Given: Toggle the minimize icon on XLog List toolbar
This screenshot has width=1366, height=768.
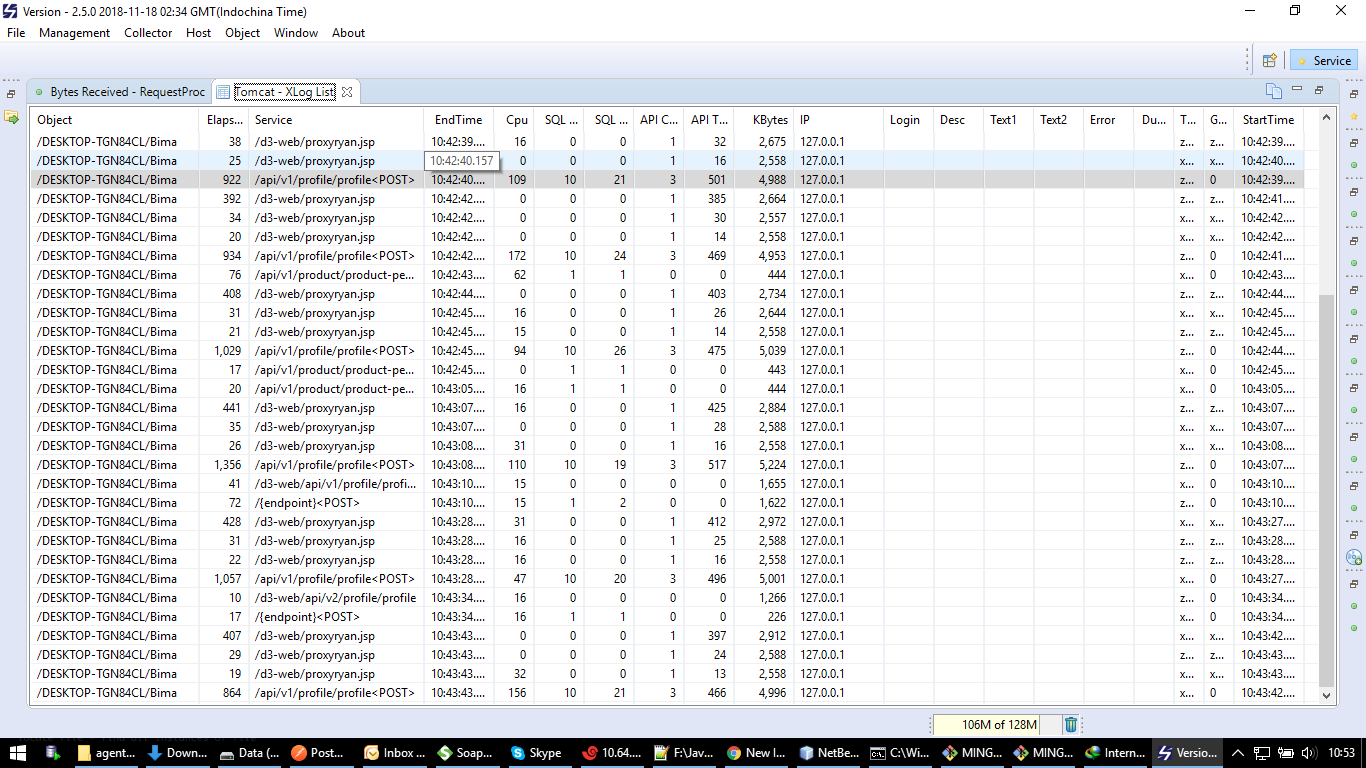Looking at the screenshot, I should pyautogui.click(x=1297, y=90).
